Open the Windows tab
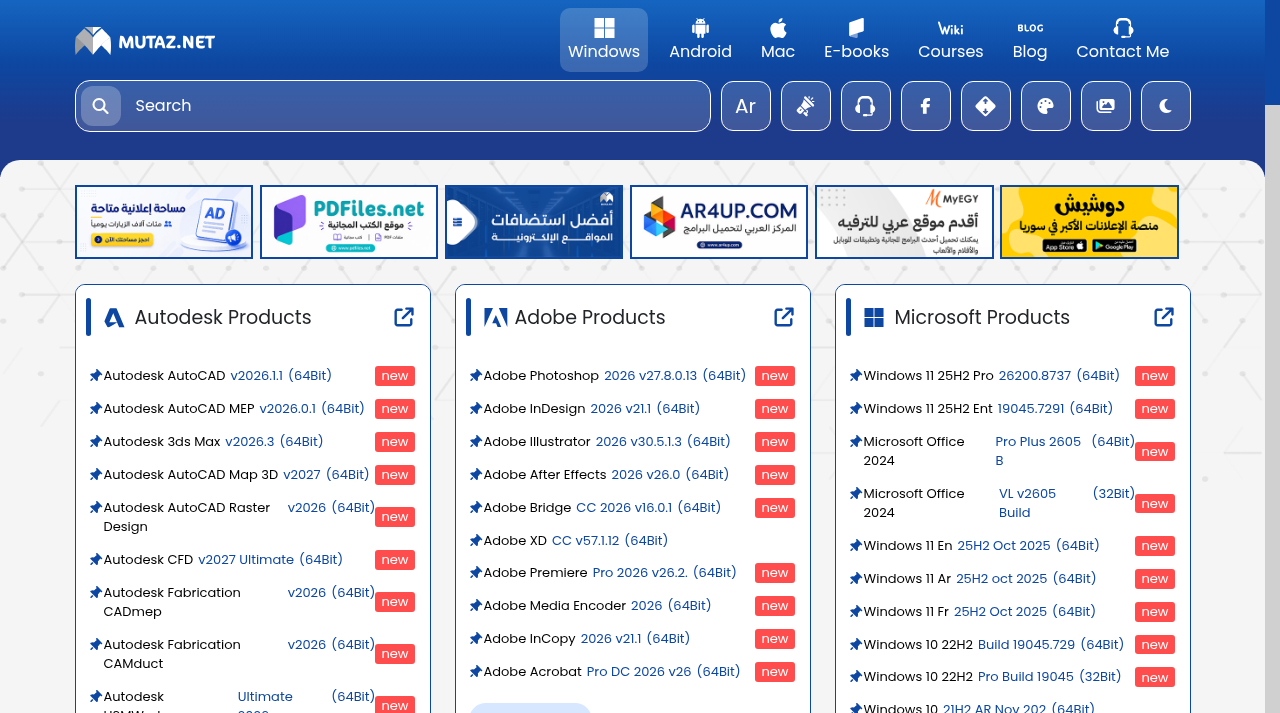 pyautogui.click(x=604, y=40)
